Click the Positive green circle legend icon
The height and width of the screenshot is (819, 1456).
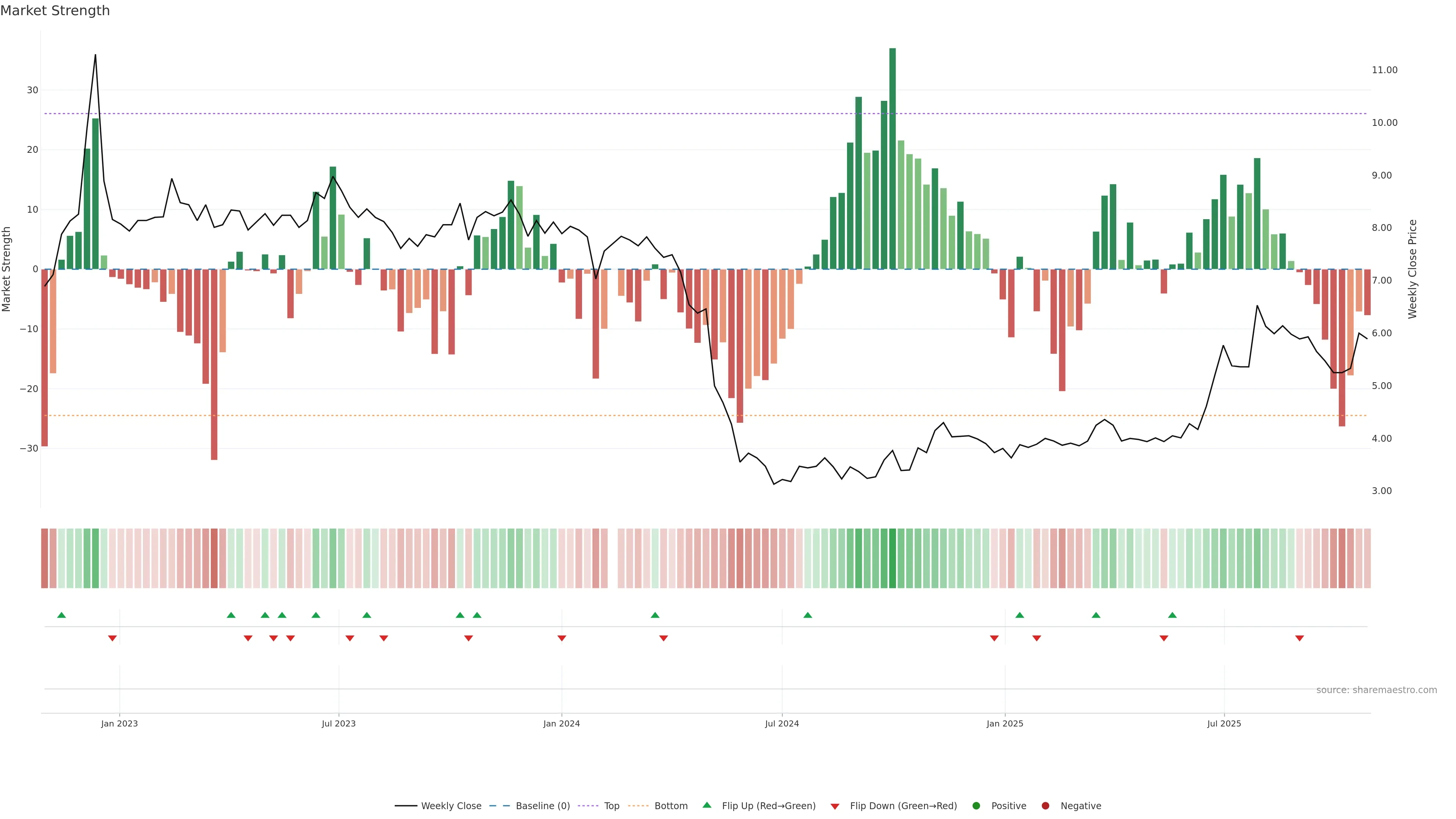coord(976,806)
